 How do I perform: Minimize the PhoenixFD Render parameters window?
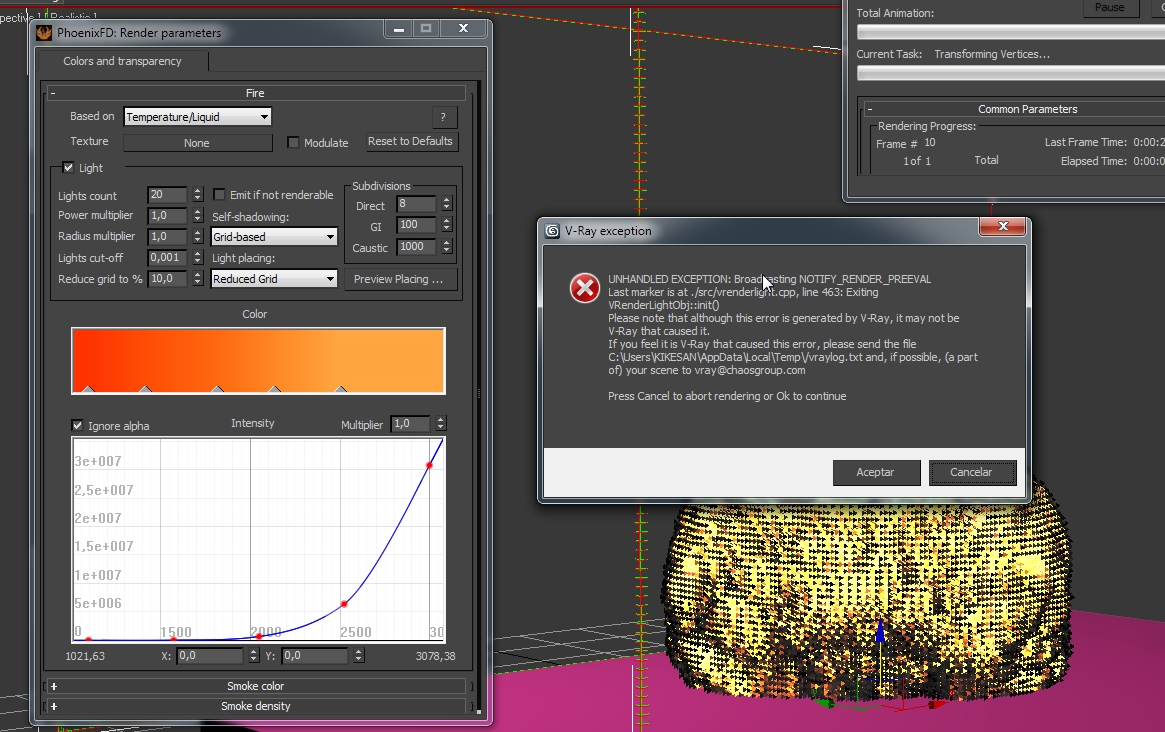point(399,28)
